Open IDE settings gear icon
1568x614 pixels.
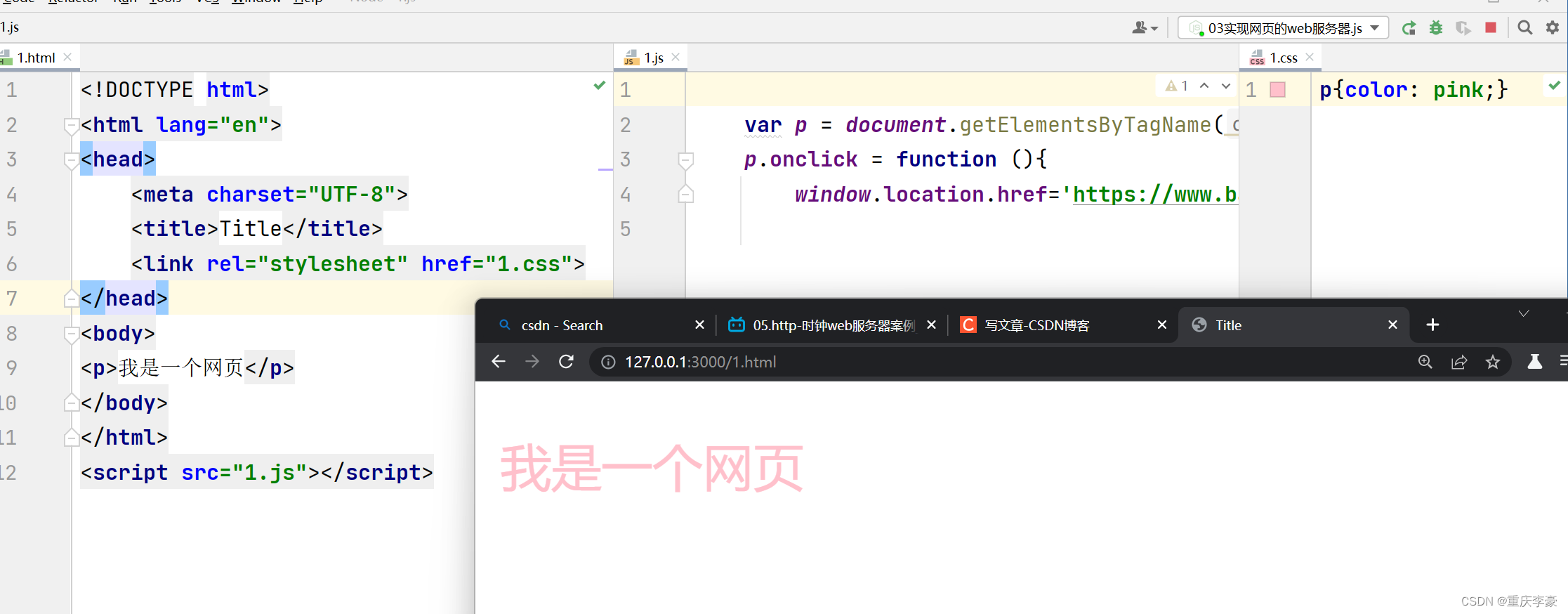pos(1553,27)
